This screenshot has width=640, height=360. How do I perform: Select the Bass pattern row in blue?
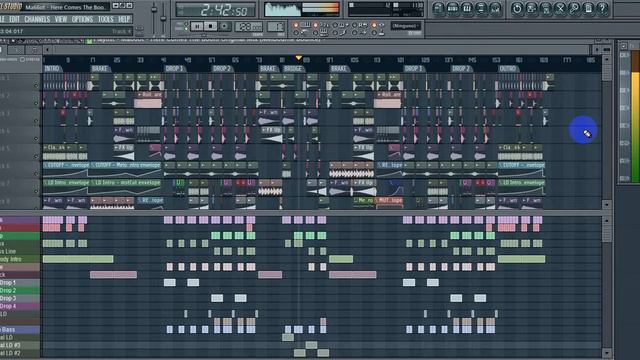tap(20, 329)
